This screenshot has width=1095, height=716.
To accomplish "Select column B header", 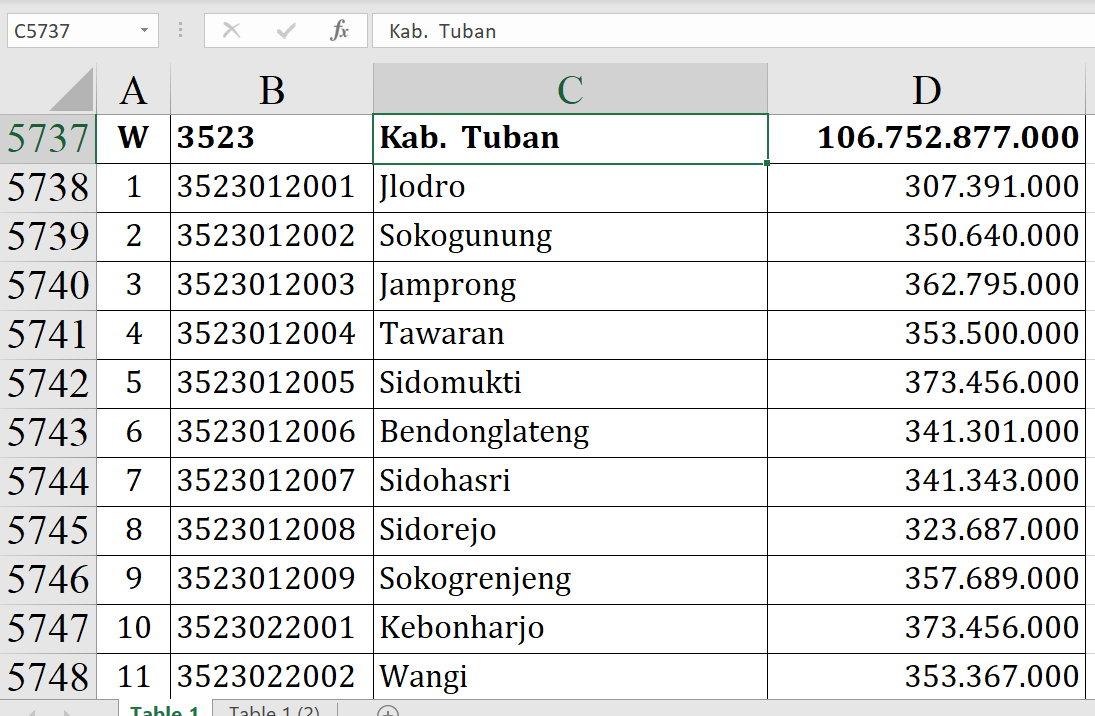I will 271,90.
